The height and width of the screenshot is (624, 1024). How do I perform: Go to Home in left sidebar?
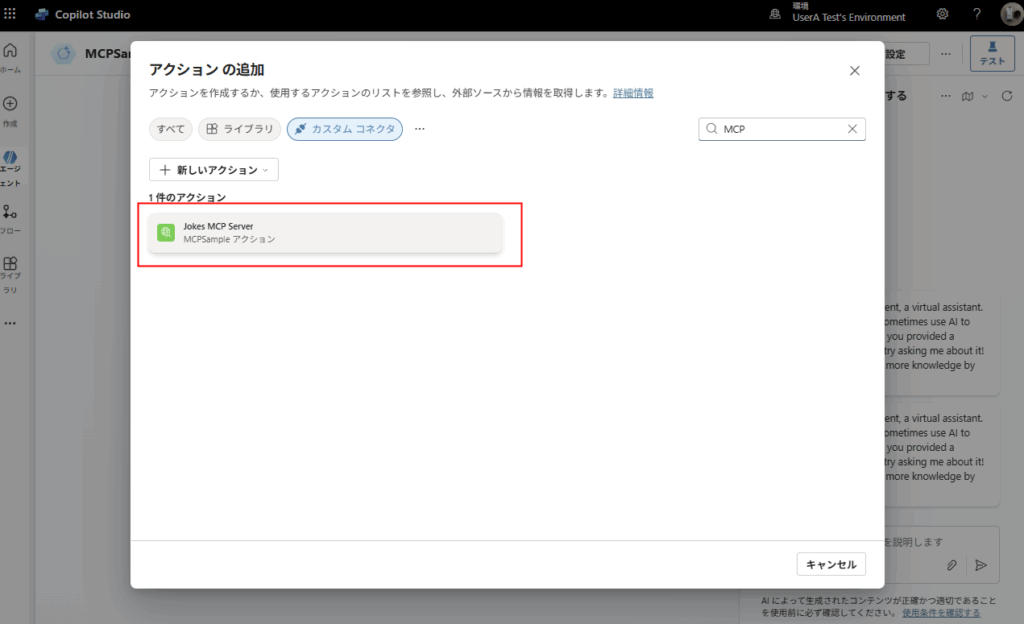coord(10,57)
